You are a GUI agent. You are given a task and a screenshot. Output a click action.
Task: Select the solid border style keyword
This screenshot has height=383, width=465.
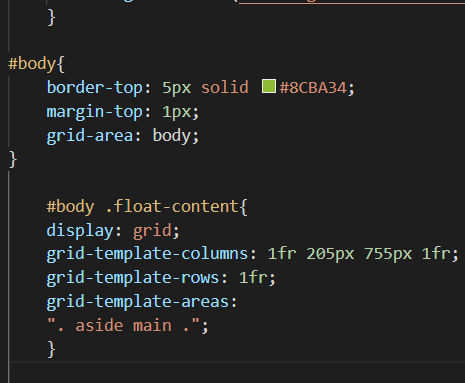(225, 87)
